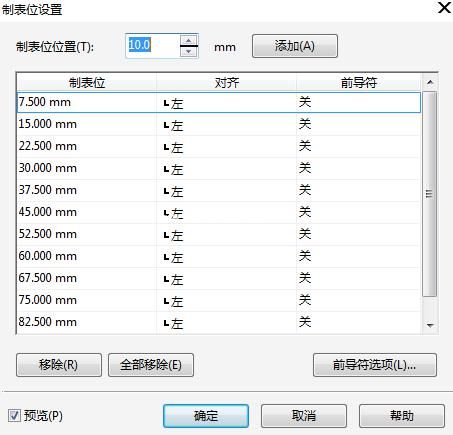Cancel using the 取消 button
This screenshot has height=435, width=453.
(x=304, y=416)
